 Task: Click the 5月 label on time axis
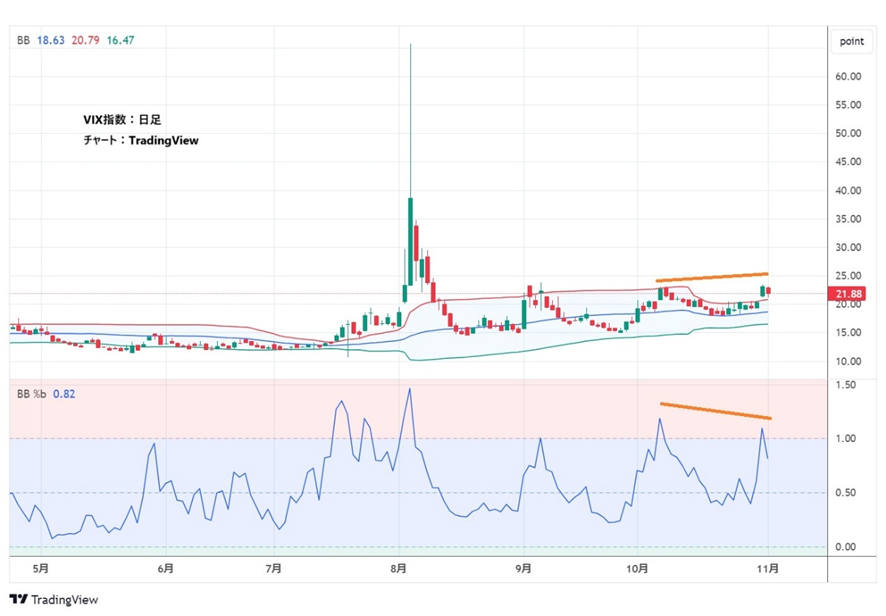[x=41, y=568]
